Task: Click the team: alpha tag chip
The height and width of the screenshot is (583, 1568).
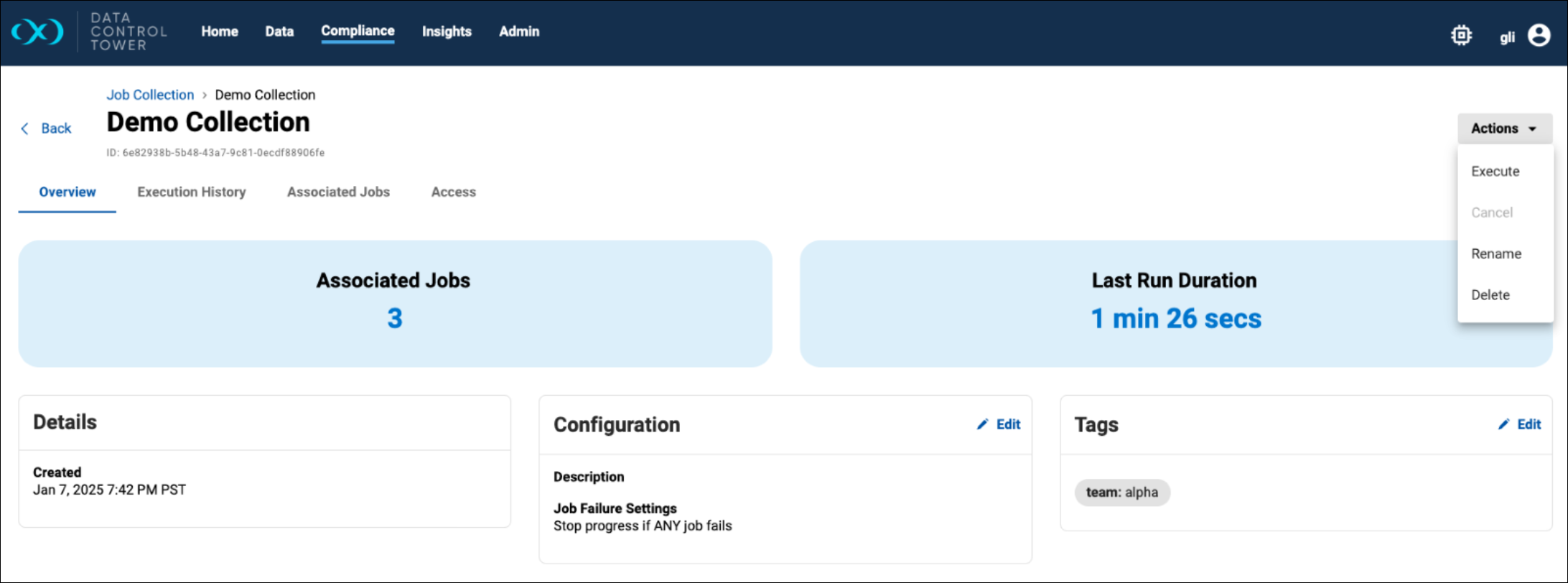Action: coord(1121,493)
